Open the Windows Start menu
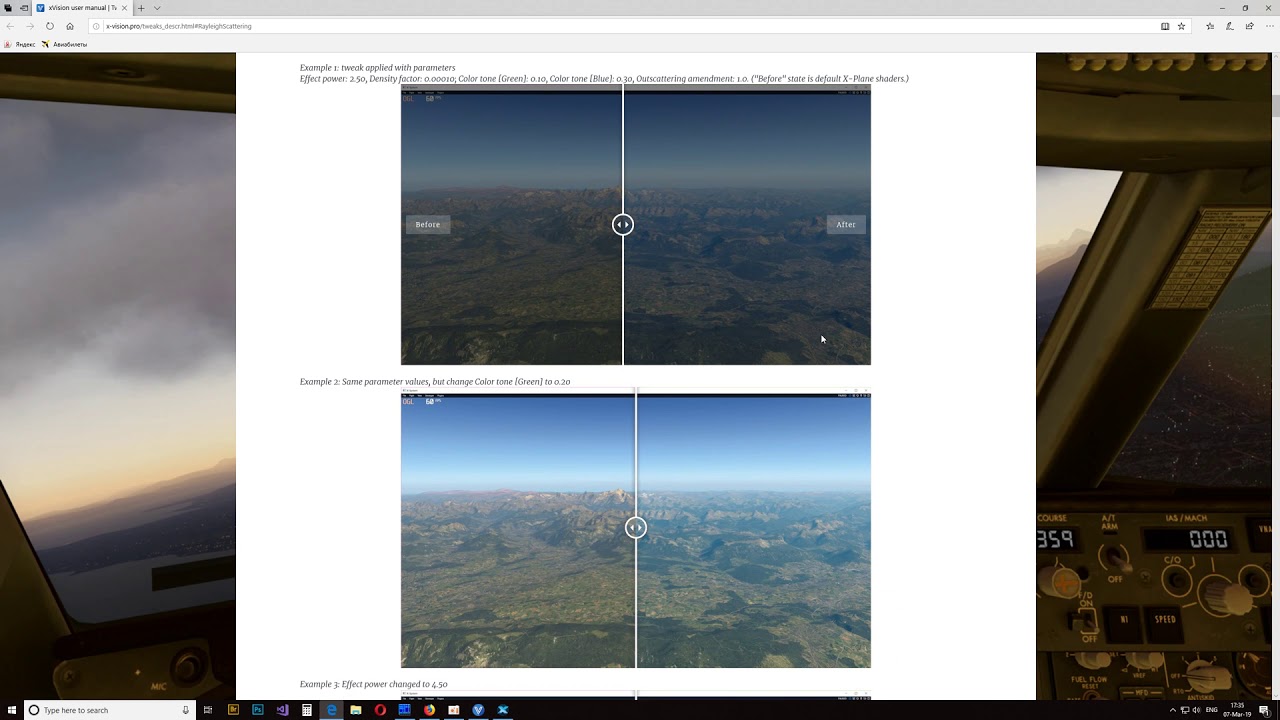Image resolution: width=1280 pixels, height=720 pixels. 10,710
